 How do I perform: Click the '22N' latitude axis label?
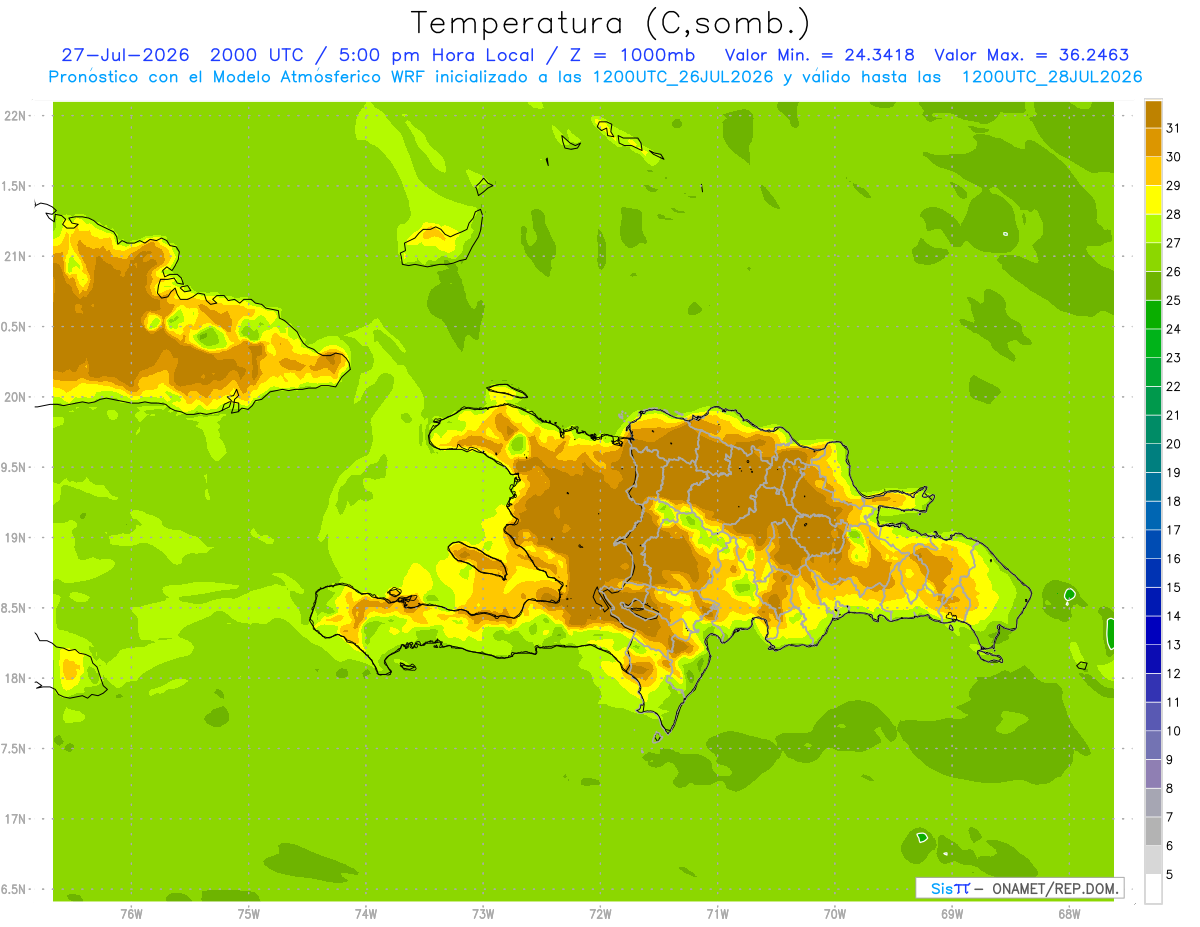pyautogui.click(x=14, y=115)
